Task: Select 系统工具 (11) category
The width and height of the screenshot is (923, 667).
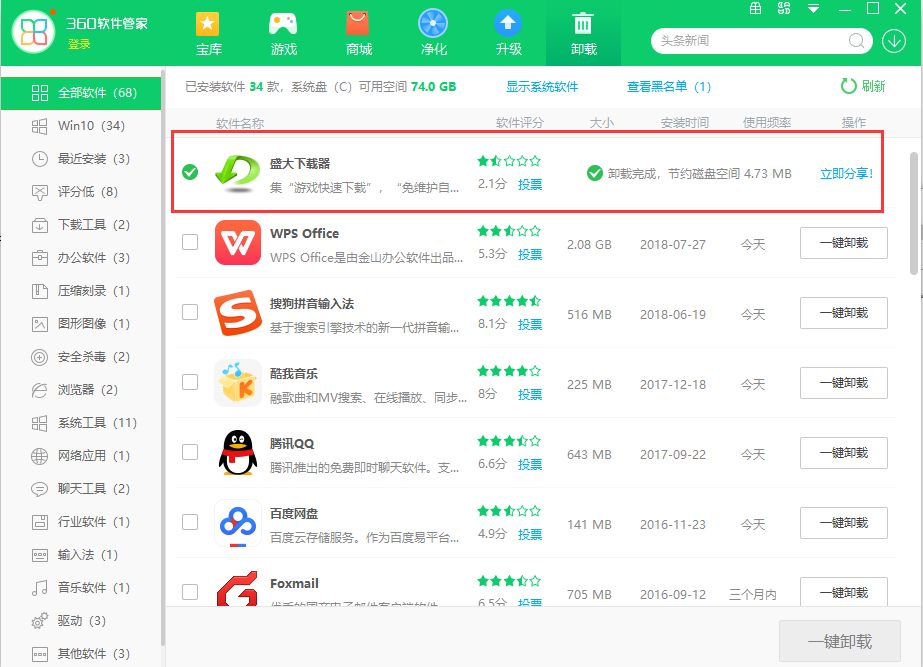Action: point(81,423)
